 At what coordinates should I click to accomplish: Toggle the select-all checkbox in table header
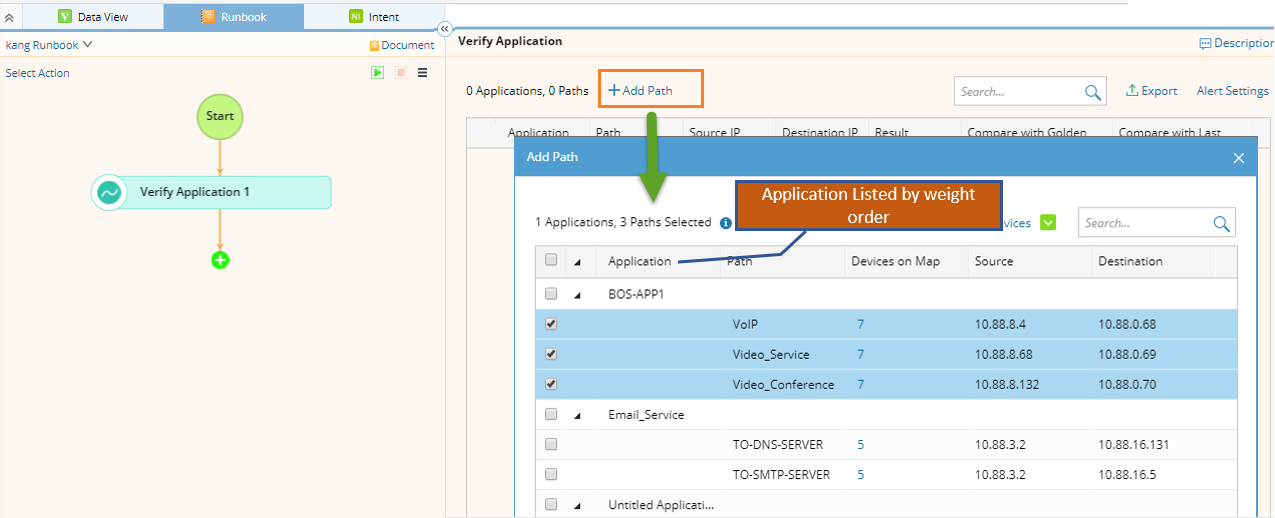[x=551, y=260]
